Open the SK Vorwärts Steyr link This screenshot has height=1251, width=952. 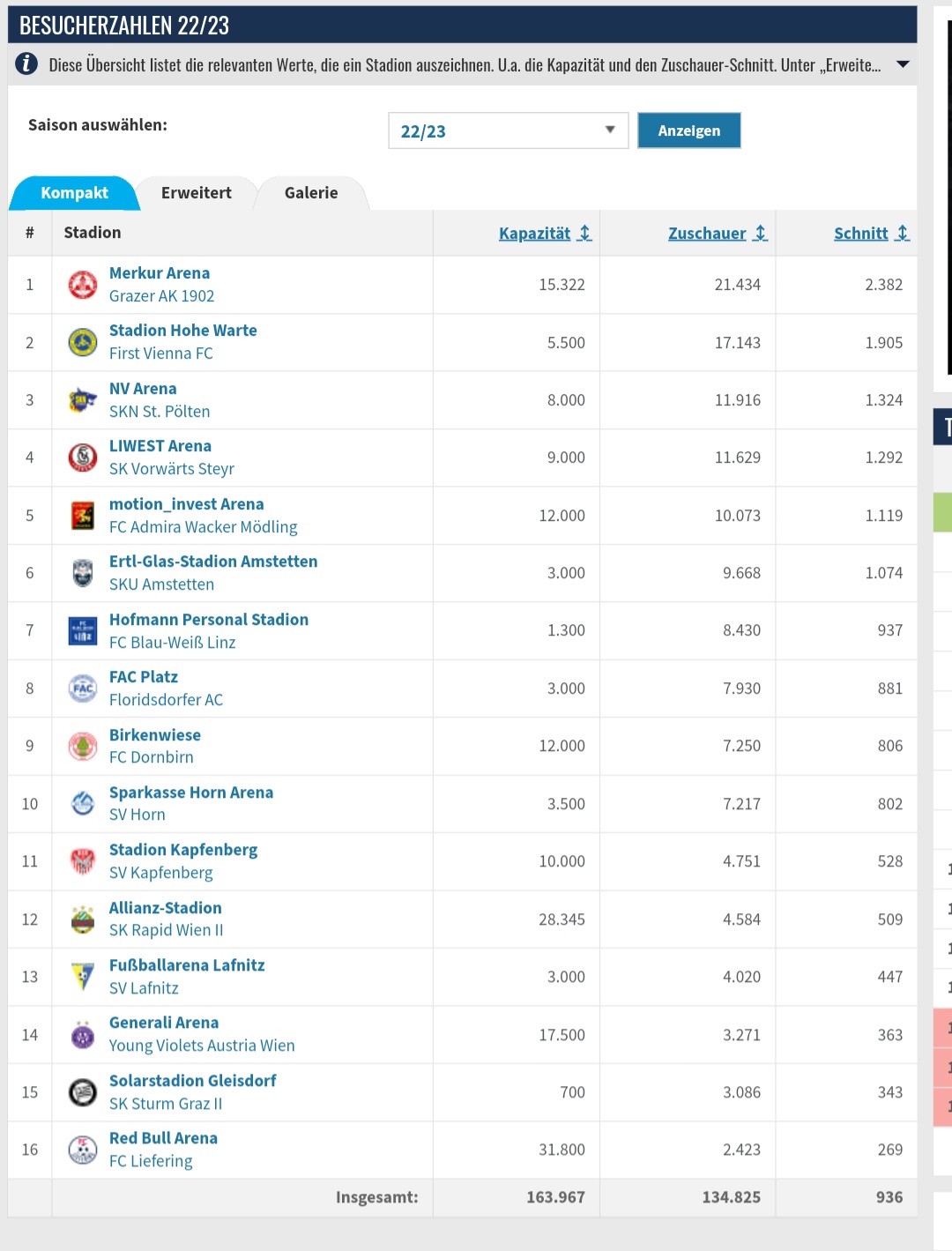click(172, 469)
